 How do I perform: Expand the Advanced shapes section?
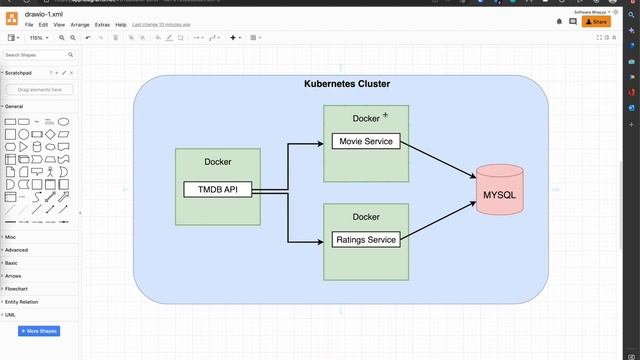coord(16,250)
